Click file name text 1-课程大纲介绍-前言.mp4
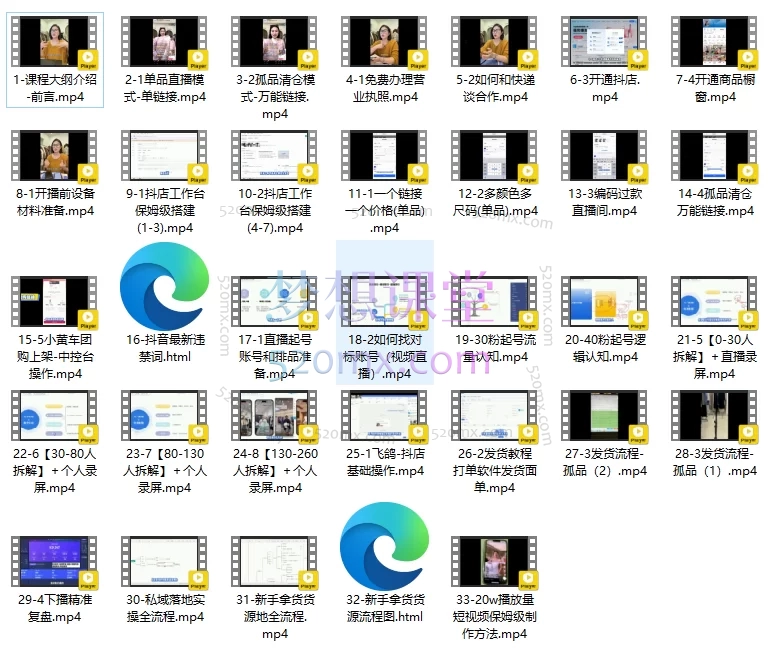Image resolution: width=773 pixels, height=651 pixels. (55, 88)
